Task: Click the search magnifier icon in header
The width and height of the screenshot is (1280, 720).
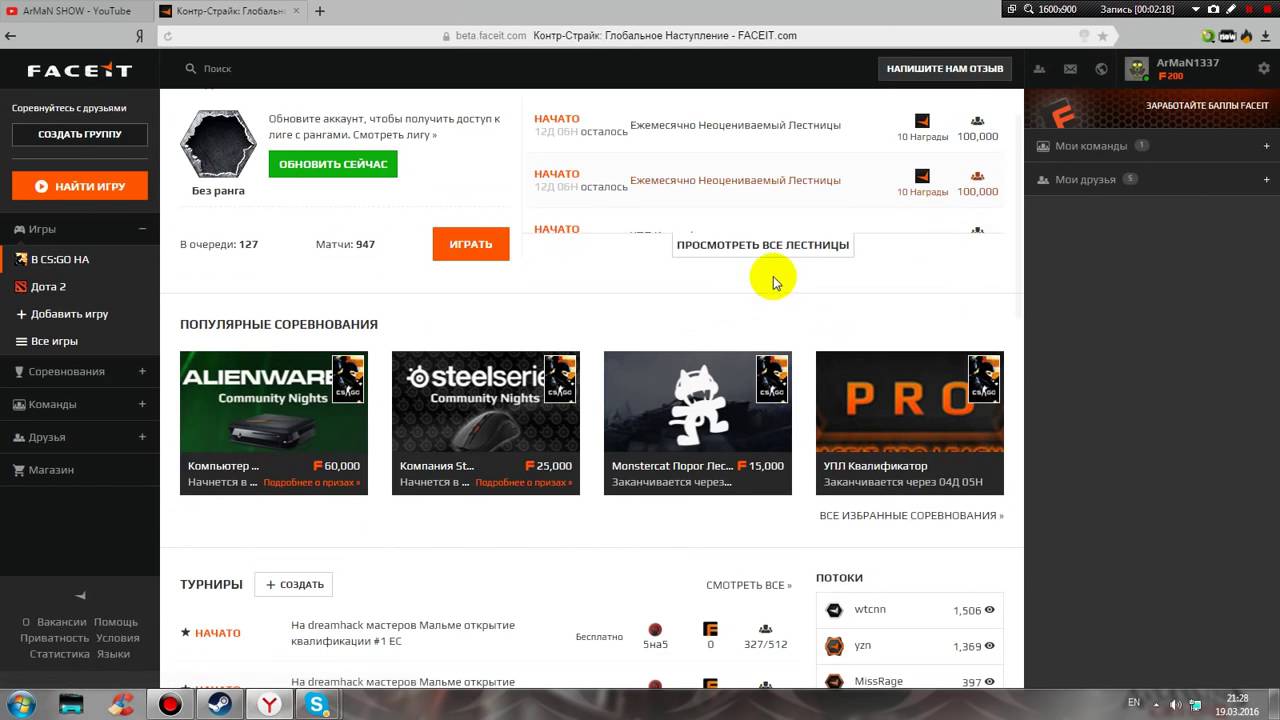Action: tap(191, 69)
